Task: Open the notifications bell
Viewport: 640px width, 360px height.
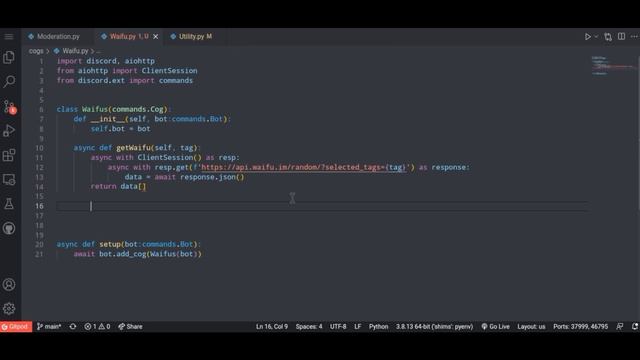Action: (635, 327)
